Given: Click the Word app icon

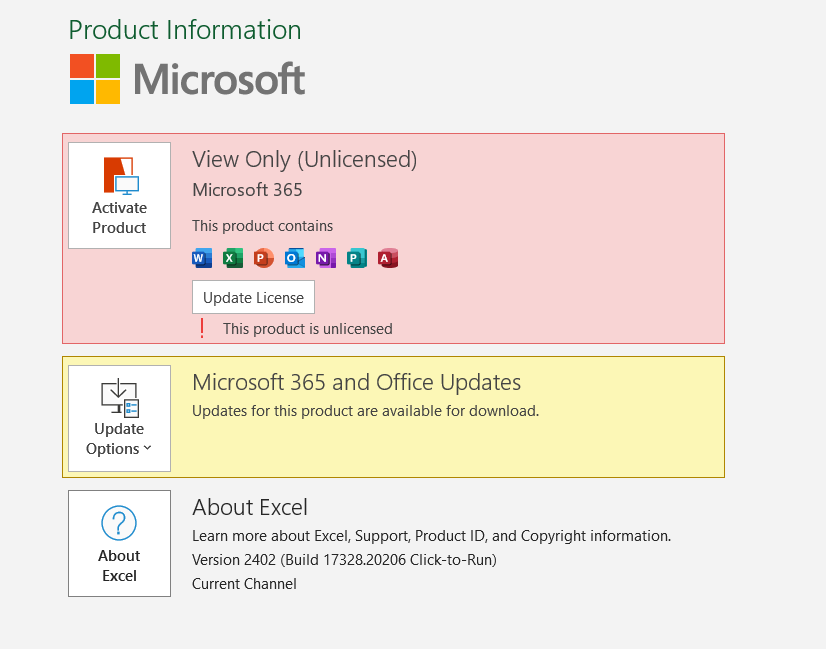Looking at the screenshot, I should point(202,258).
